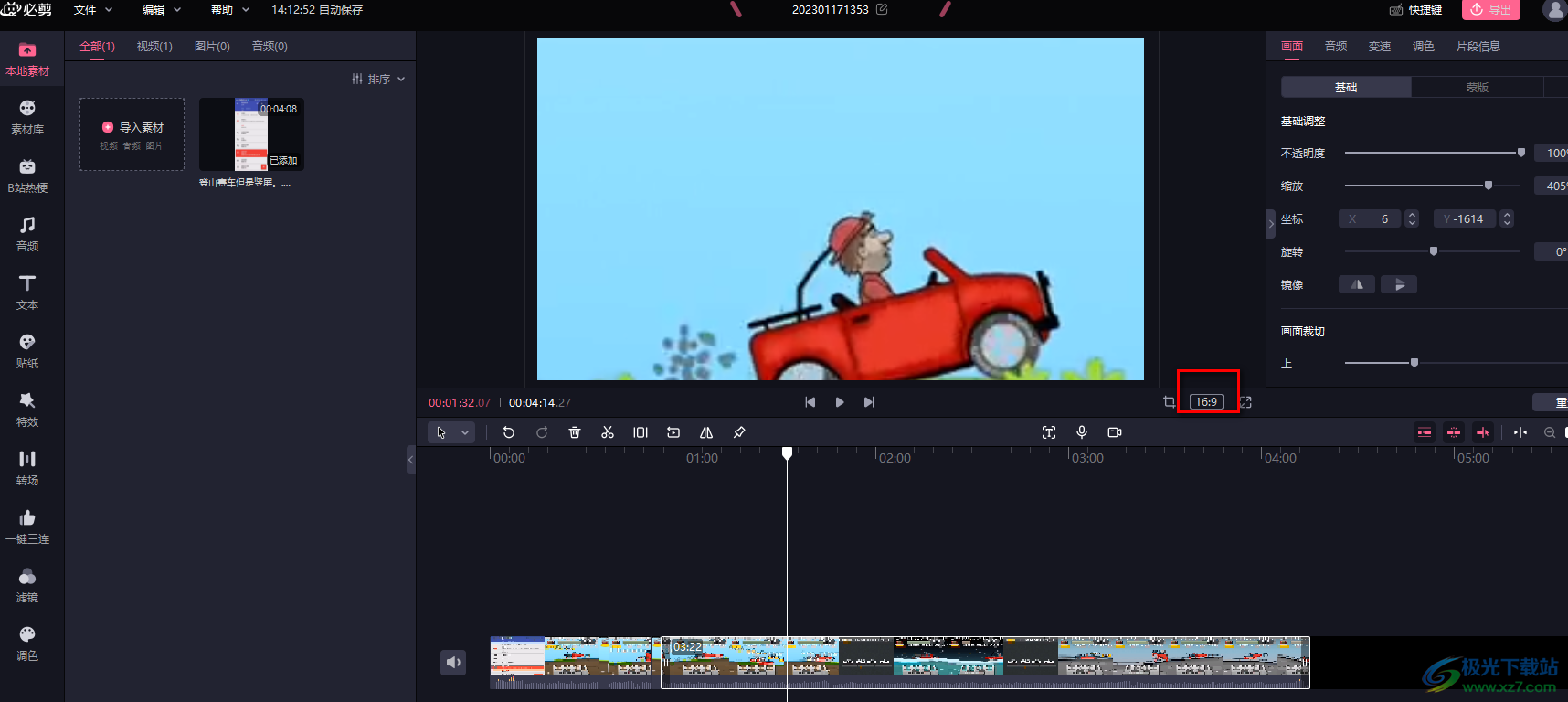This screenshot has height=702, width=1568.
Task: Click the 导出 export button
Action: (1491, 9)
